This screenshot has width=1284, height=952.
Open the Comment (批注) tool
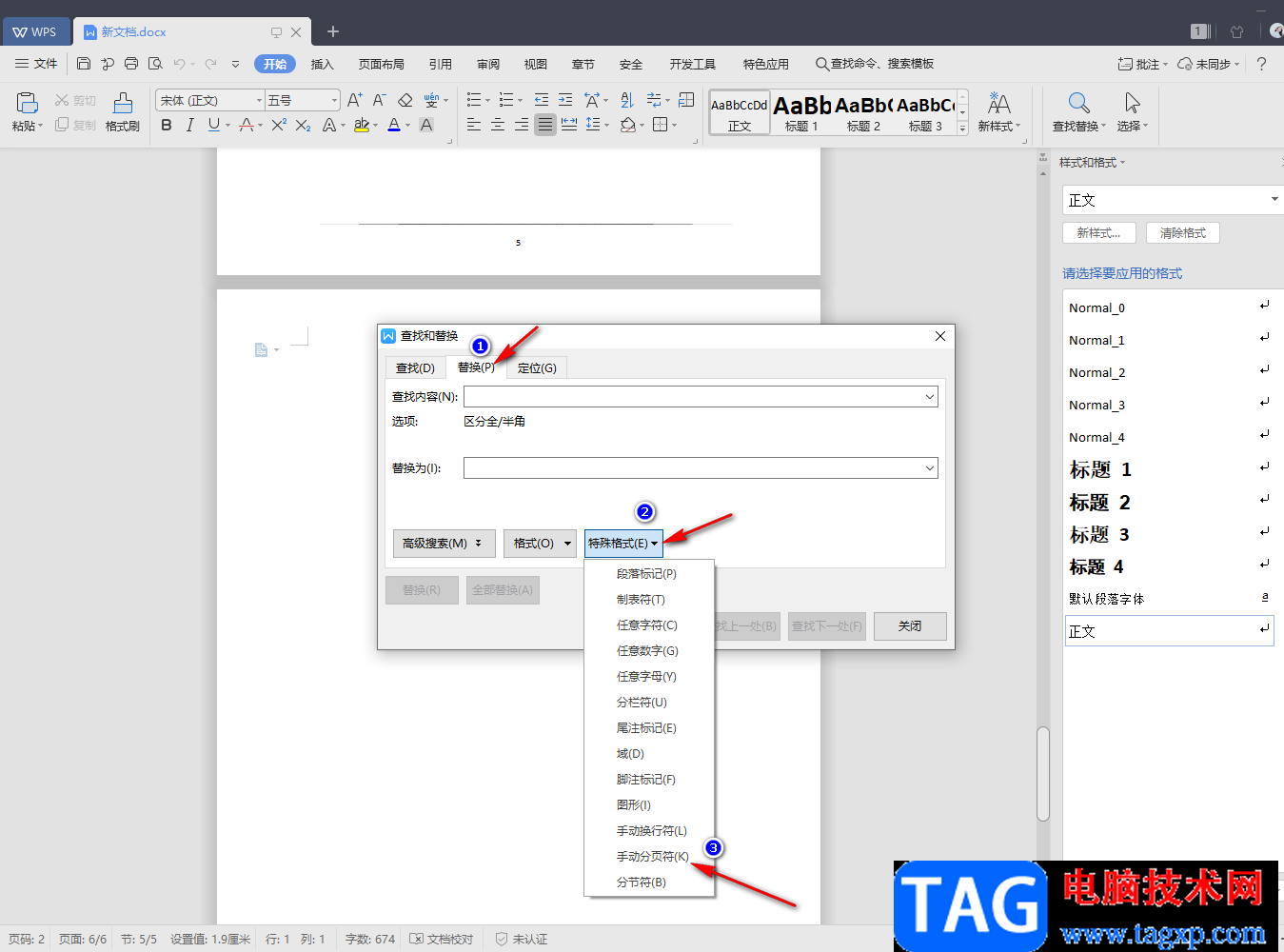coord(1142,64)
